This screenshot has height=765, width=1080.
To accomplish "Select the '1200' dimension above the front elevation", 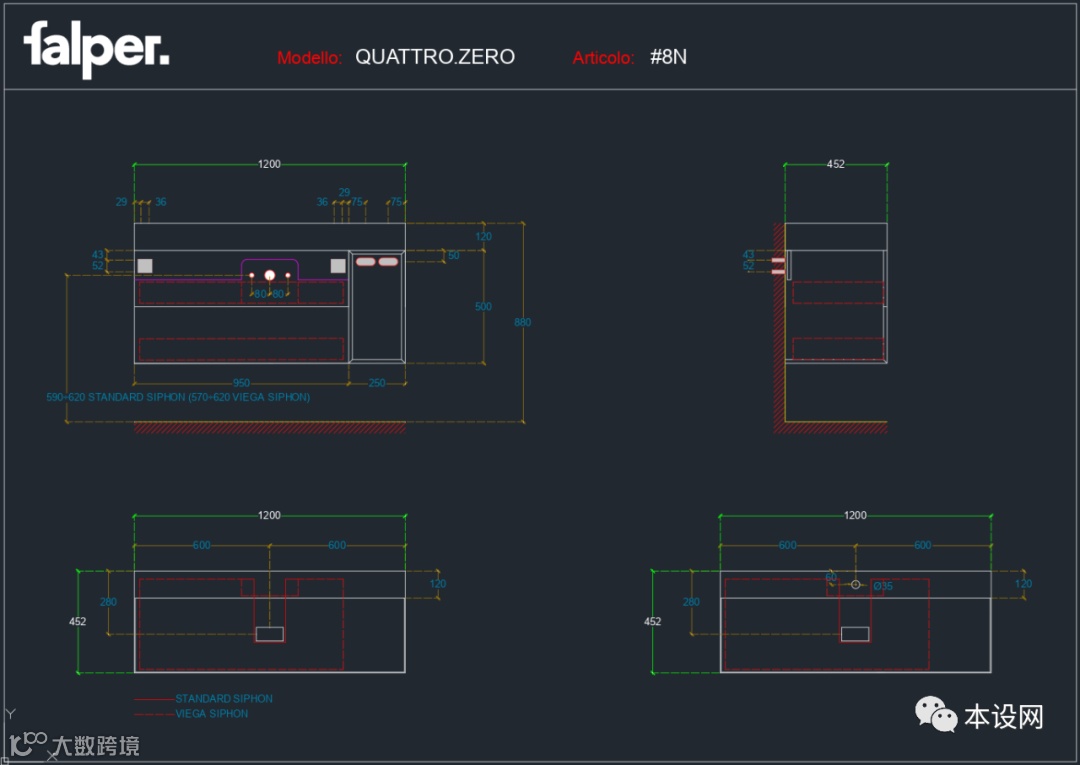I will pyautogui.click(x=269, y=164).
